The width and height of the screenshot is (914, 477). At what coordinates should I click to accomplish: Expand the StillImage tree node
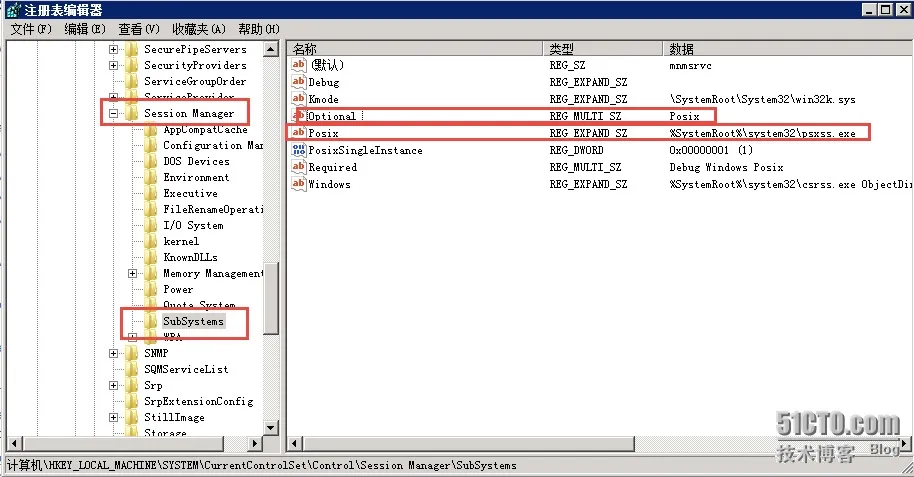pyautogui.click(x=114, y=418)
